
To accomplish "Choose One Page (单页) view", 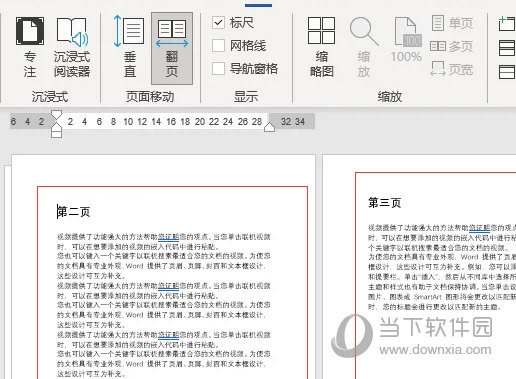I will point(453,23).
